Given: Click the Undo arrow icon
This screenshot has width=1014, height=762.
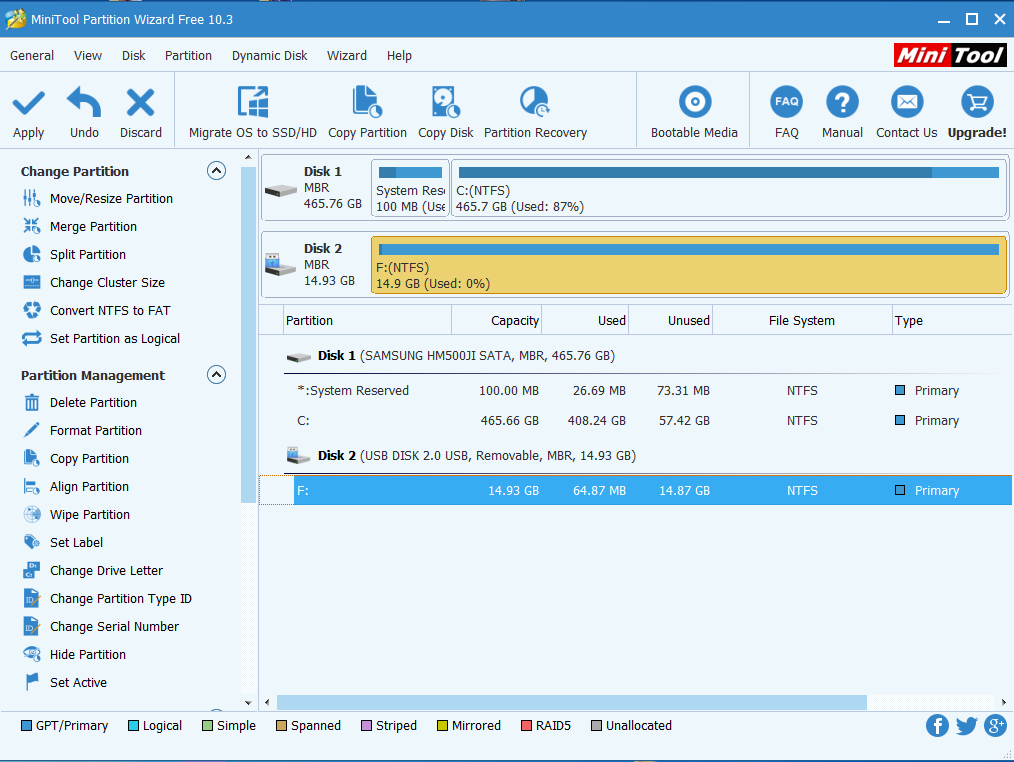Looking at the screenshot, I should 84,102.
